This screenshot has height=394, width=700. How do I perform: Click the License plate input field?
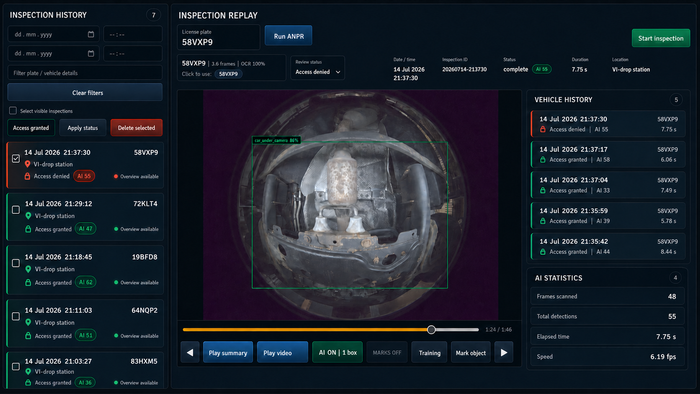pos(218,37)
